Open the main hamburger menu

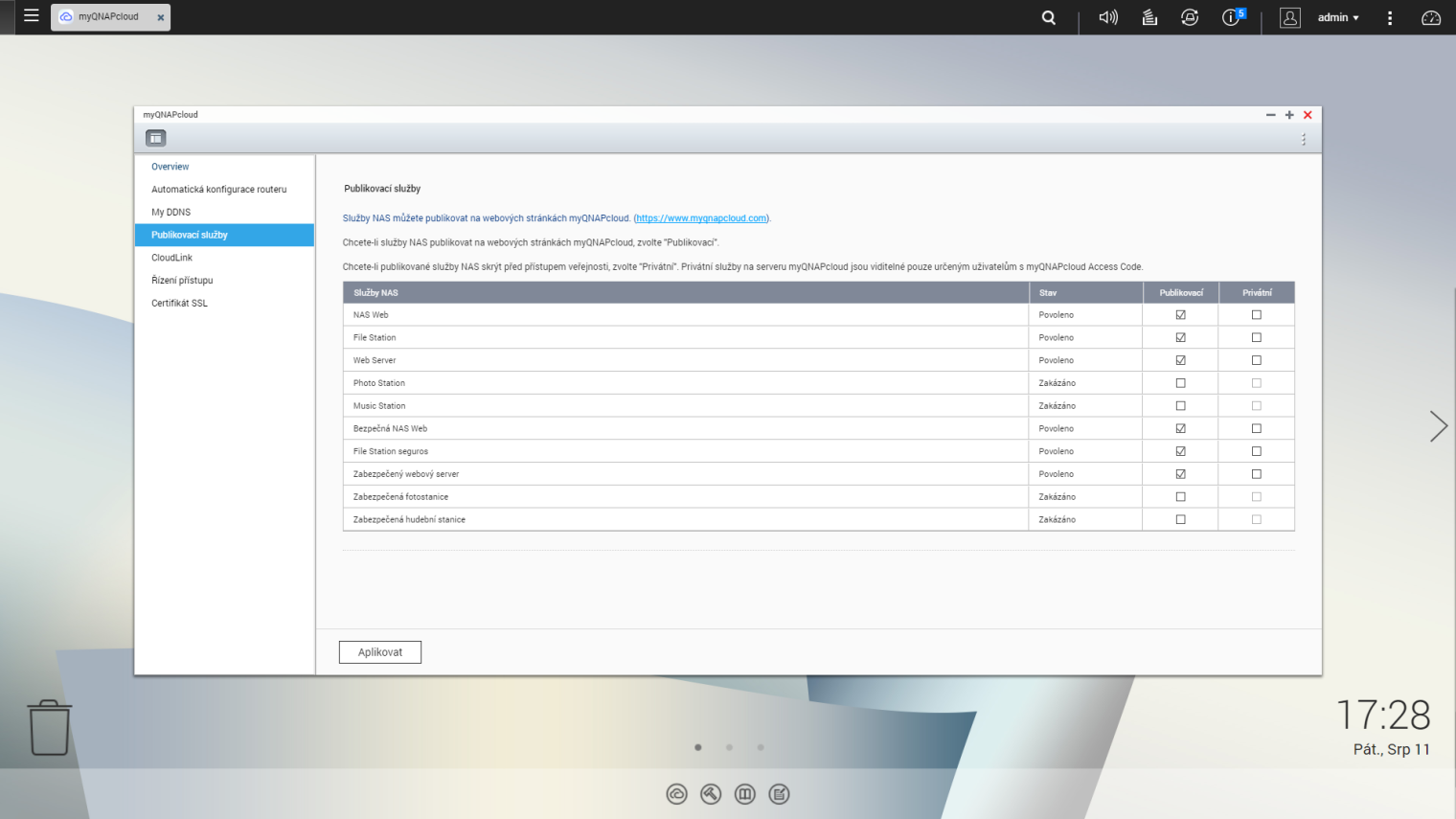pyautogui.click(x=32, y=16)
